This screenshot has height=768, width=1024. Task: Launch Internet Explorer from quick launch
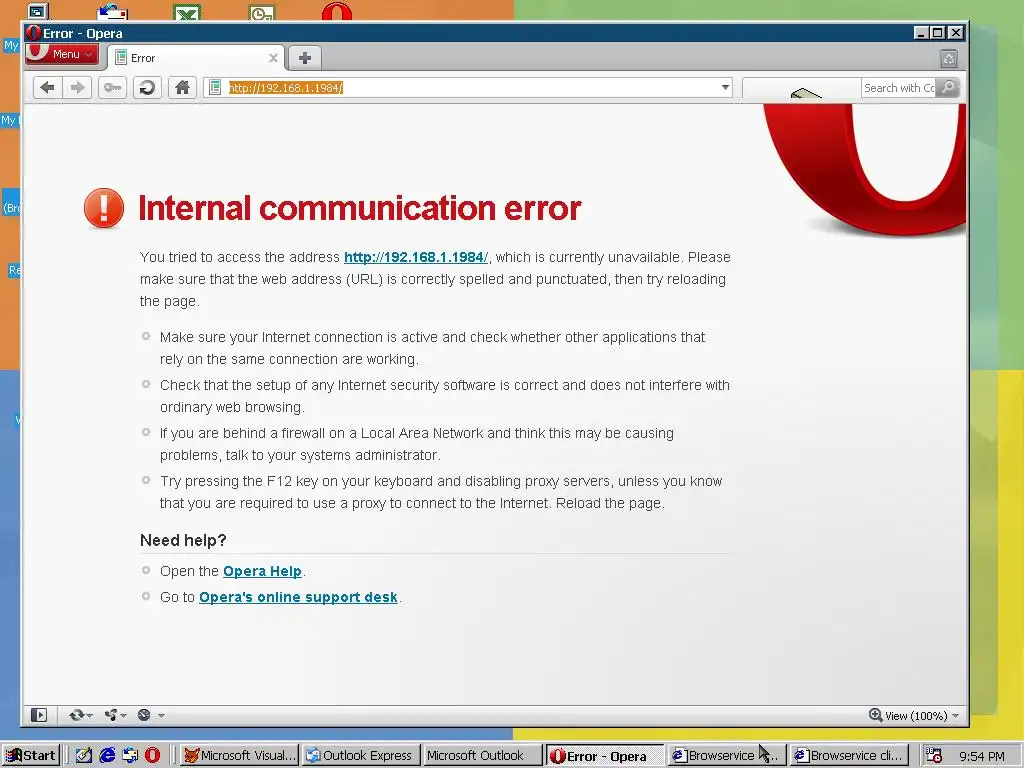click(107, 756)
